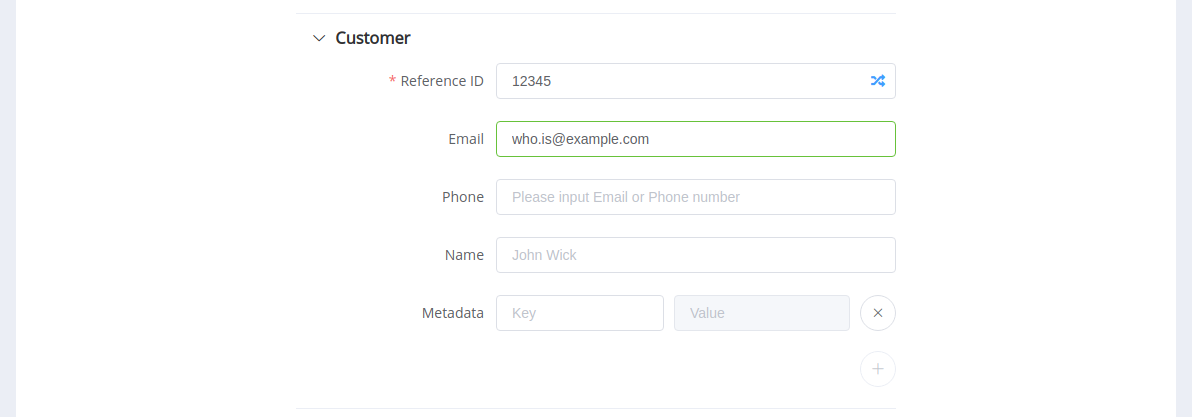This screenshot has width=1192, height=417.
Task: Click the Email field label
Action: pyautogui.click(x=466, y=139)
